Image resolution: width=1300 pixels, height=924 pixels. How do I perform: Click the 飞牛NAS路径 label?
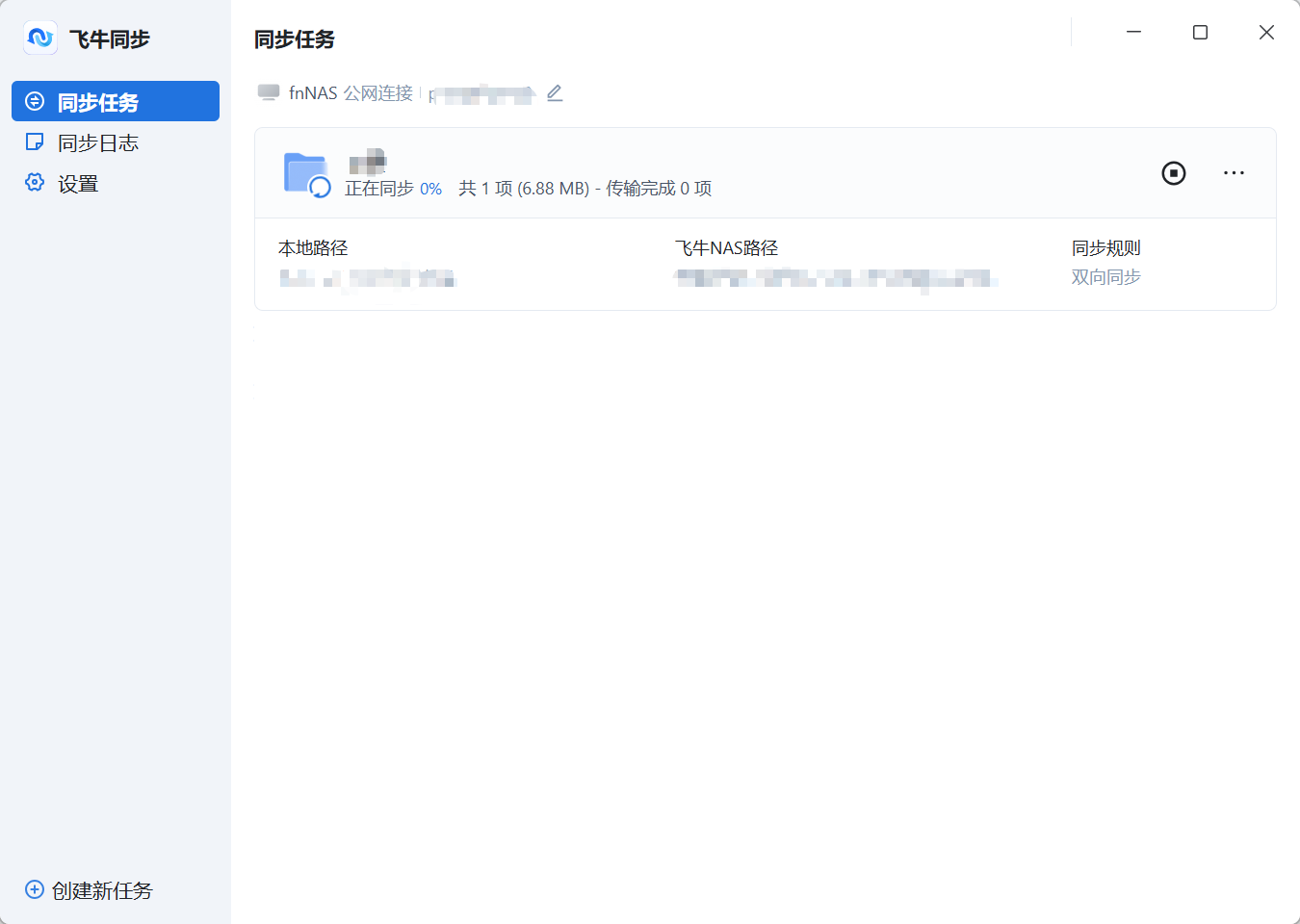[726, 248]
